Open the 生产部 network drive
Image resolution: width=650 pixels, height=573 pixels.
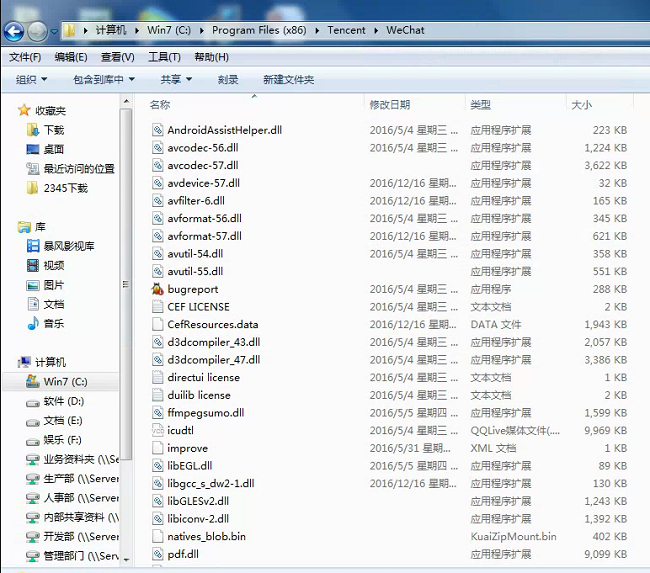[81, 478]
